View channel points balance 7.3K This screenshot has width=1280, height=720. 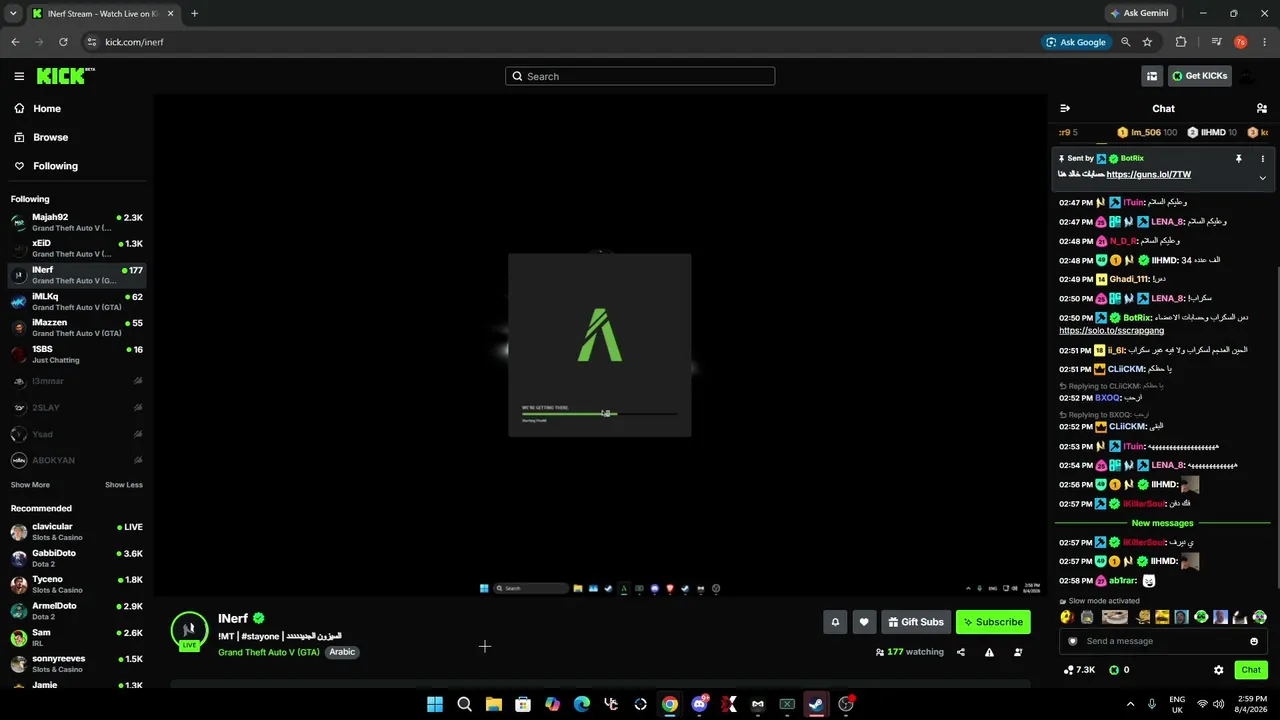pos(1079,670)
